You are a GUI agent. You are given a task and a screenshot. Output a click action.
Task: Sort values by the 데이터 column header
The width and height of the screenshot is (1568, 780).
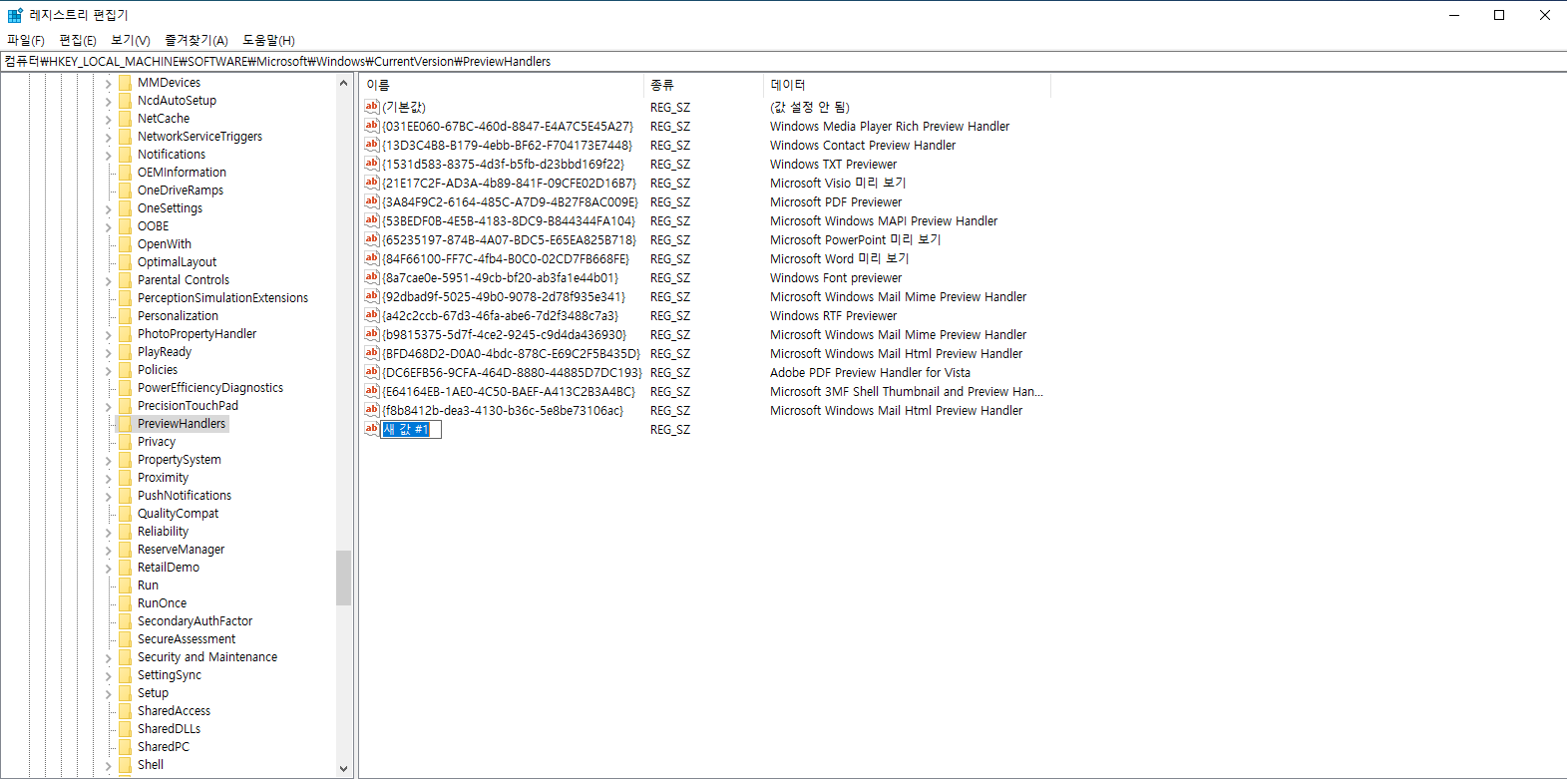(907, 85)
